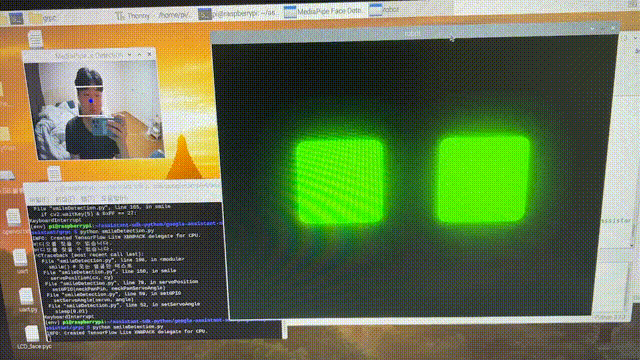Switch to the pi@raspberrypi terminal taskbar entry
Viewport: 640px width, 360px height.
(x=237, y=13)
